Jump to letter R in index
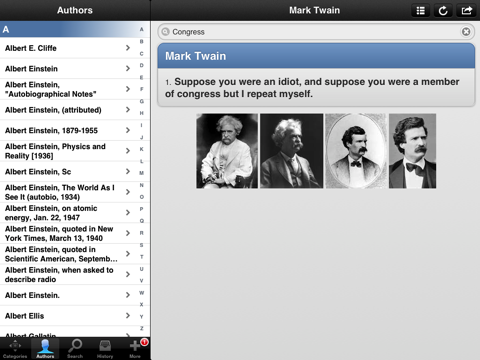480x360 pixels. tap(142, 233)
